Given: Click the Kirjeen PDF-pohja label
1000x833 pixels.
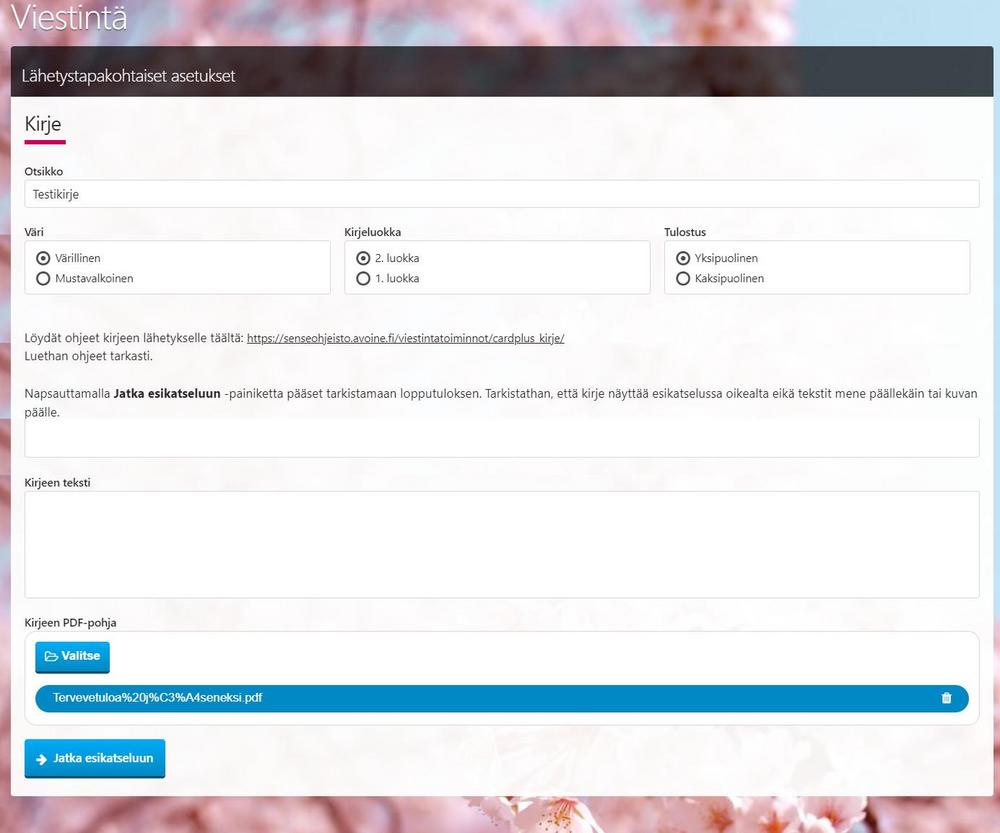Looking at the screenshot, I should [70, 622].
